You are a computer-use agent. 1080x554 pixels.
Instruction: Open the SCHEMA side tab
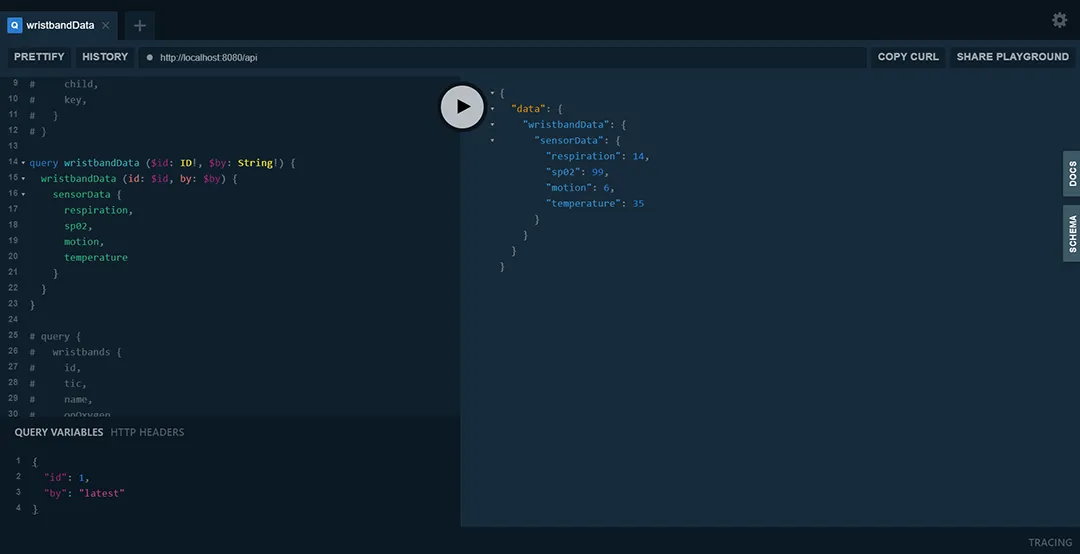pyautogui.click(x=1072, y=234)
